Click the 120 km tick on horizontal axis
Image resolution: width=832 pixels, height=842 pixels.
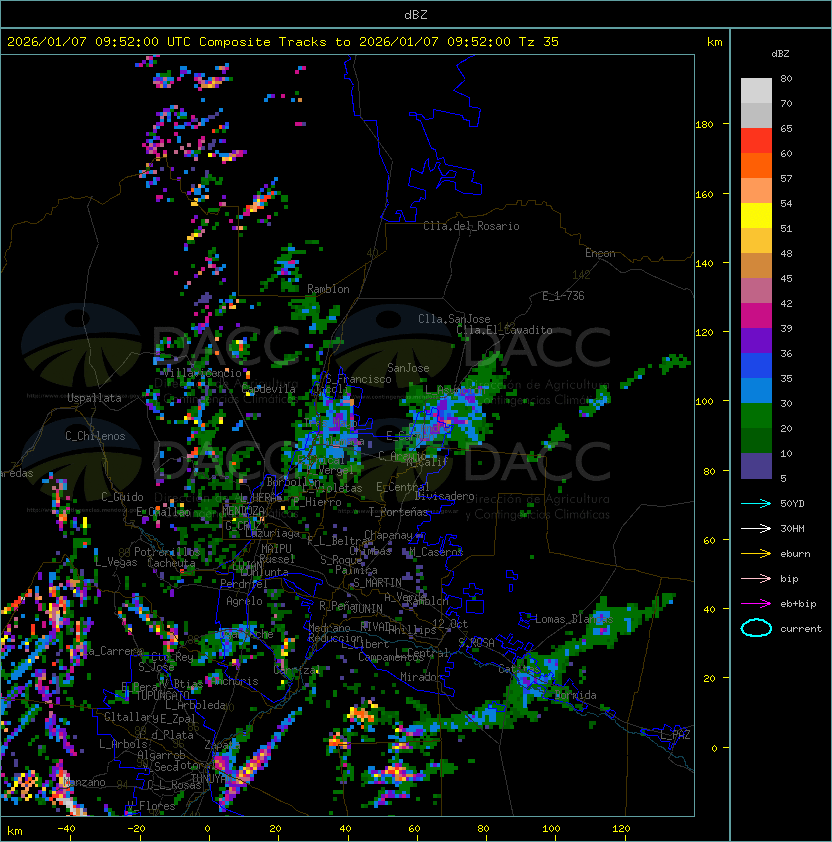tap(621, 829)
